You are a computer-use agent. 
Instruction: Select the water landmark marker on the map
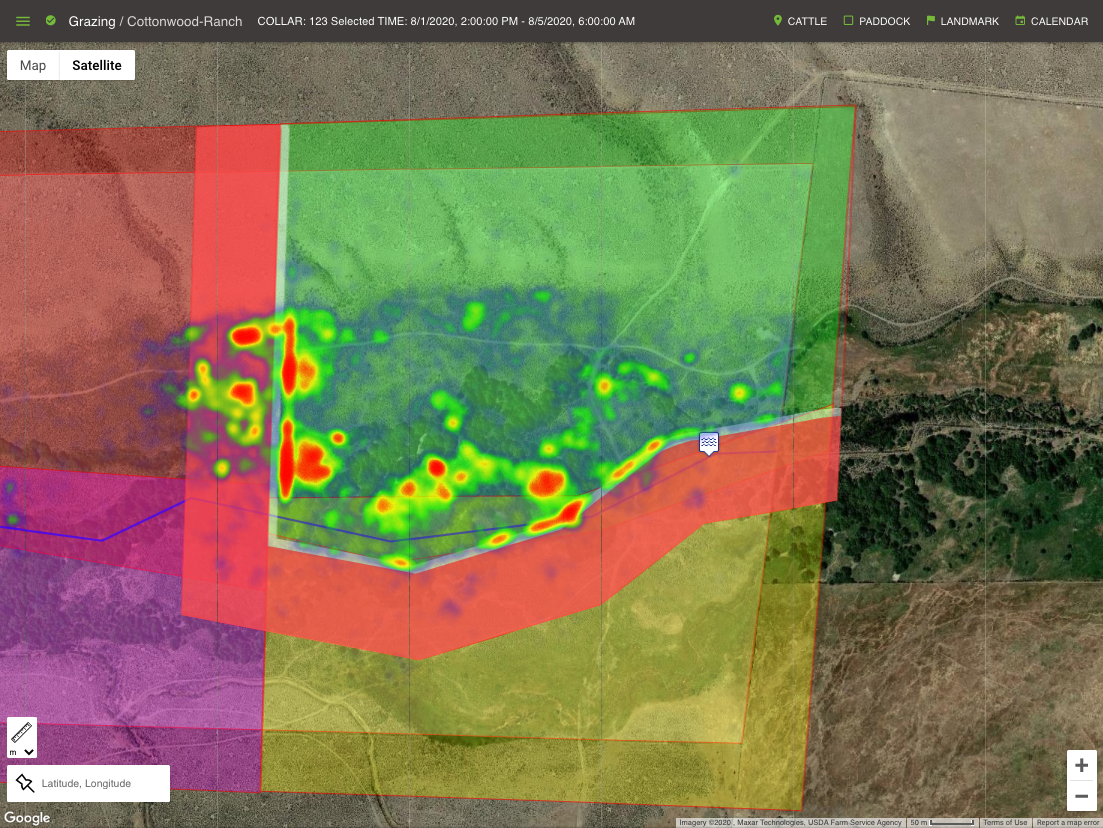pyautogui.click(x=709, y=441)
